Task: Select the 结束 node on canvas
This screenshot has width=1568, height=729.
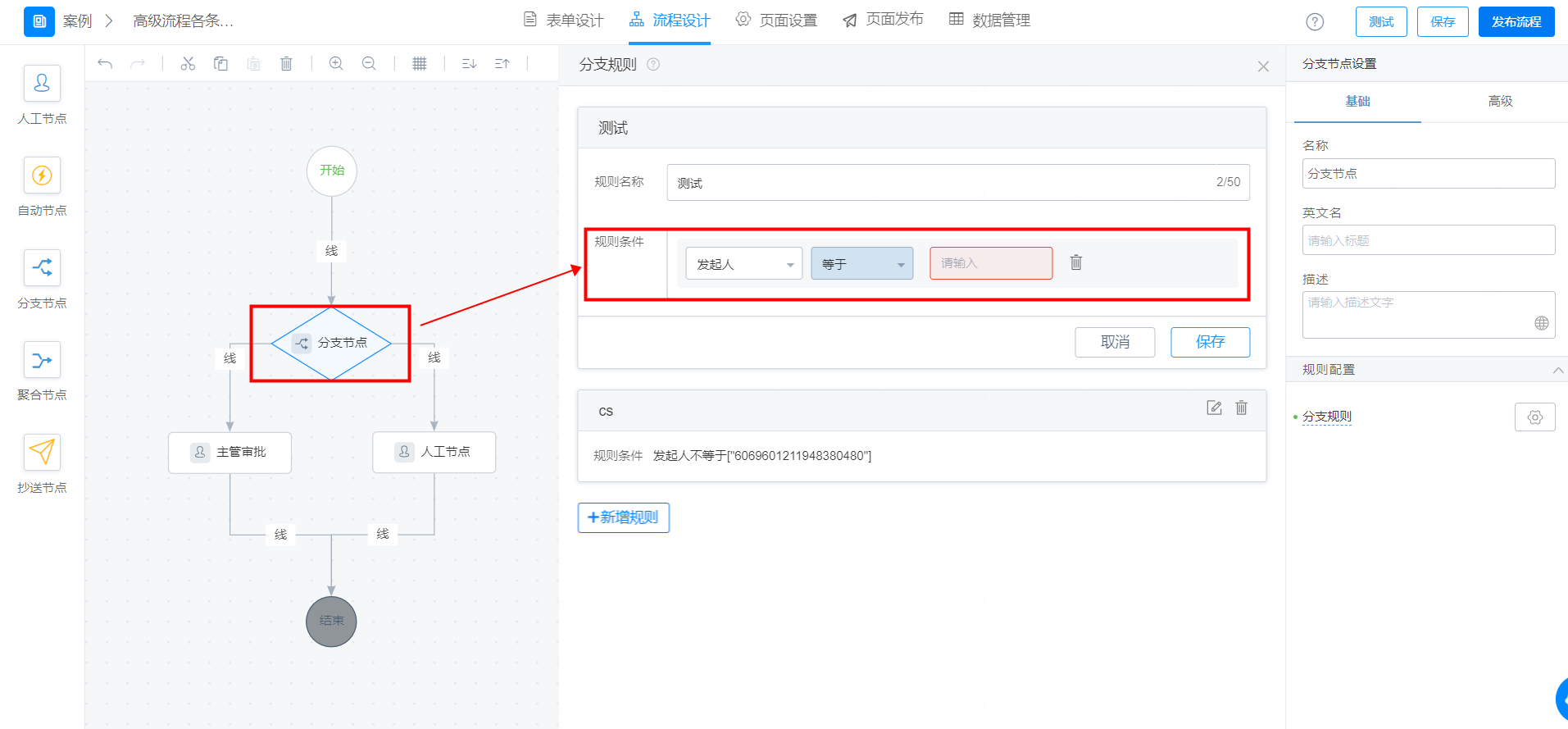Action: point(331,621)
